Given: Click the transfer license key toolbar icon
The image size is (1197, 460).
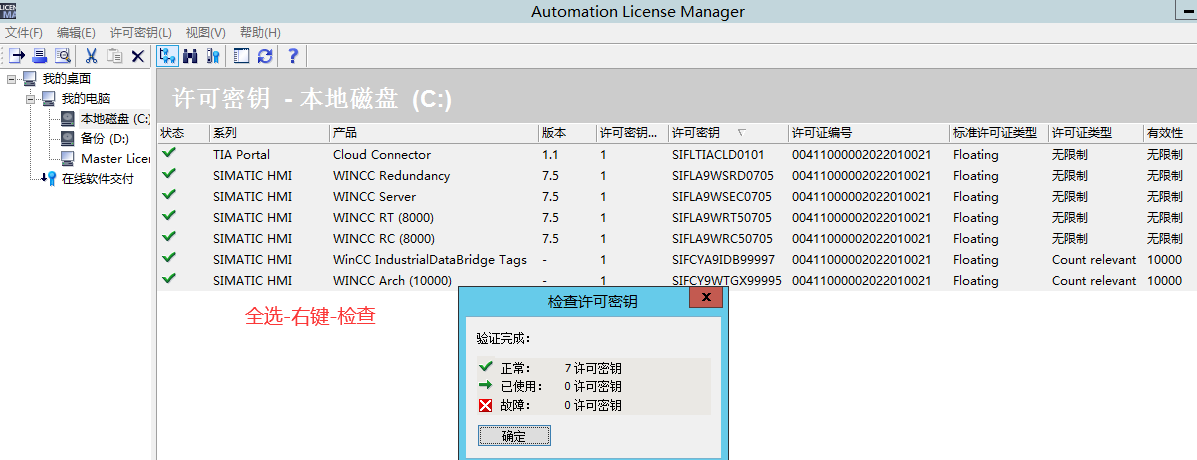Looking at the screenshot, I should (x=17, y=56).
